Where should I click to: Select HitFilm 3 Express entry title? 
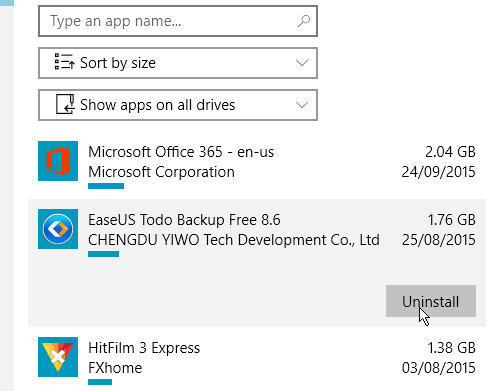[x=144, y=348]
